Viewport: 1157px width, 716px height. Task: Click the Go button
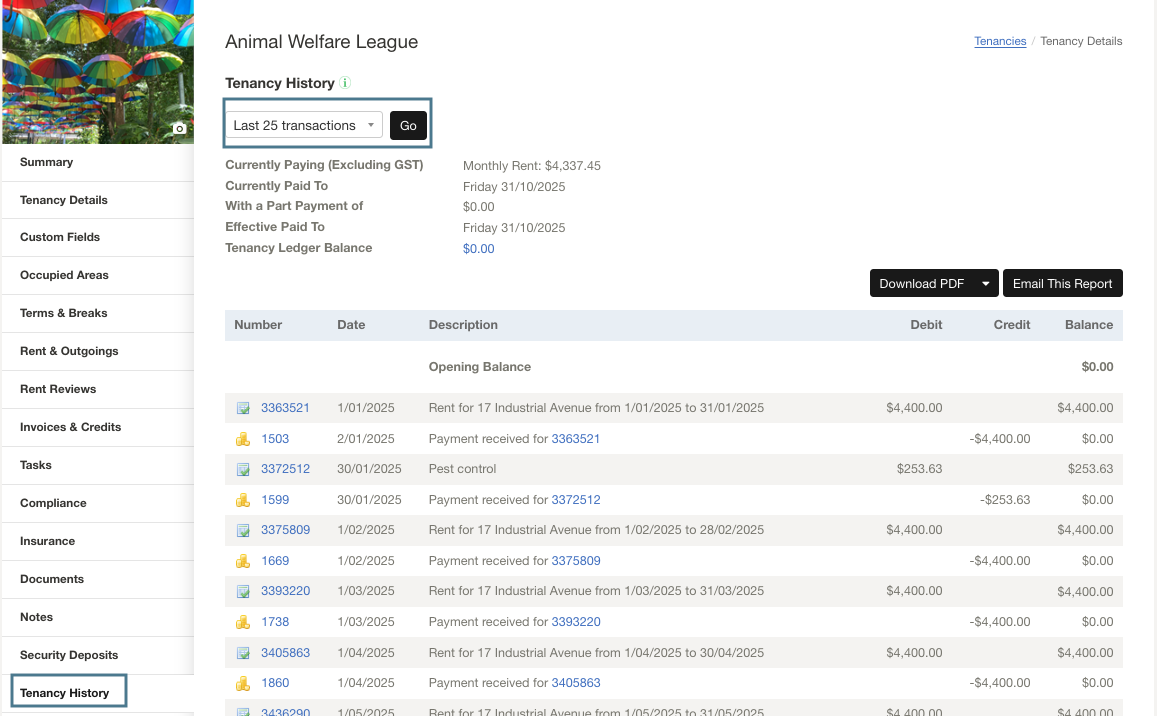coord(408,124)
